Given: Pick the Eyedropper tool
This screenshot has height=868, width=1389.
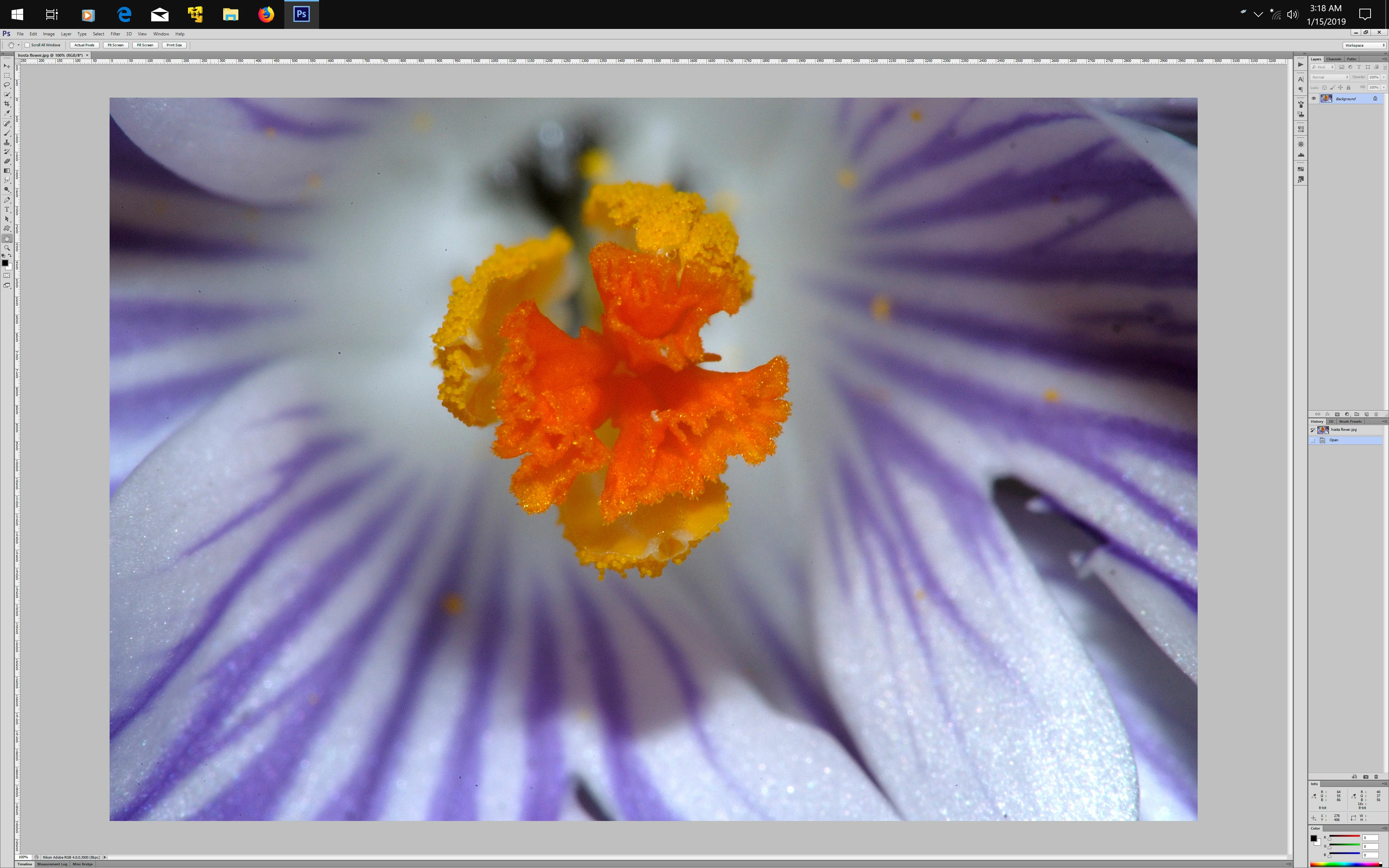Looking at the screenshot, I should [7, 114].
